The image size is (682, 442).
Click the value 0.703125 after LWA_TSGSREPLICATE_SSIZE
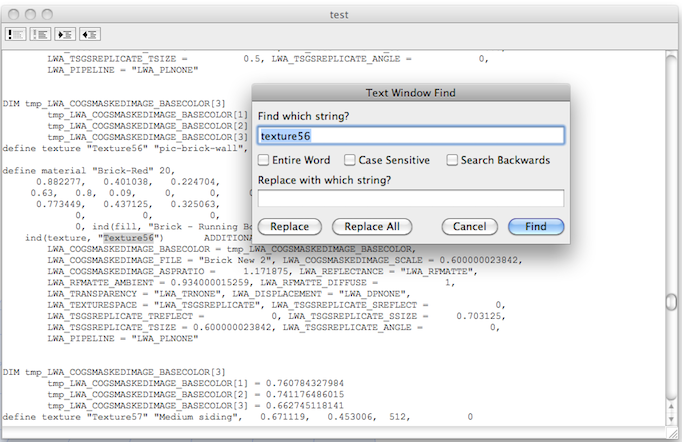pyautogui.click(x=478, y=316)
